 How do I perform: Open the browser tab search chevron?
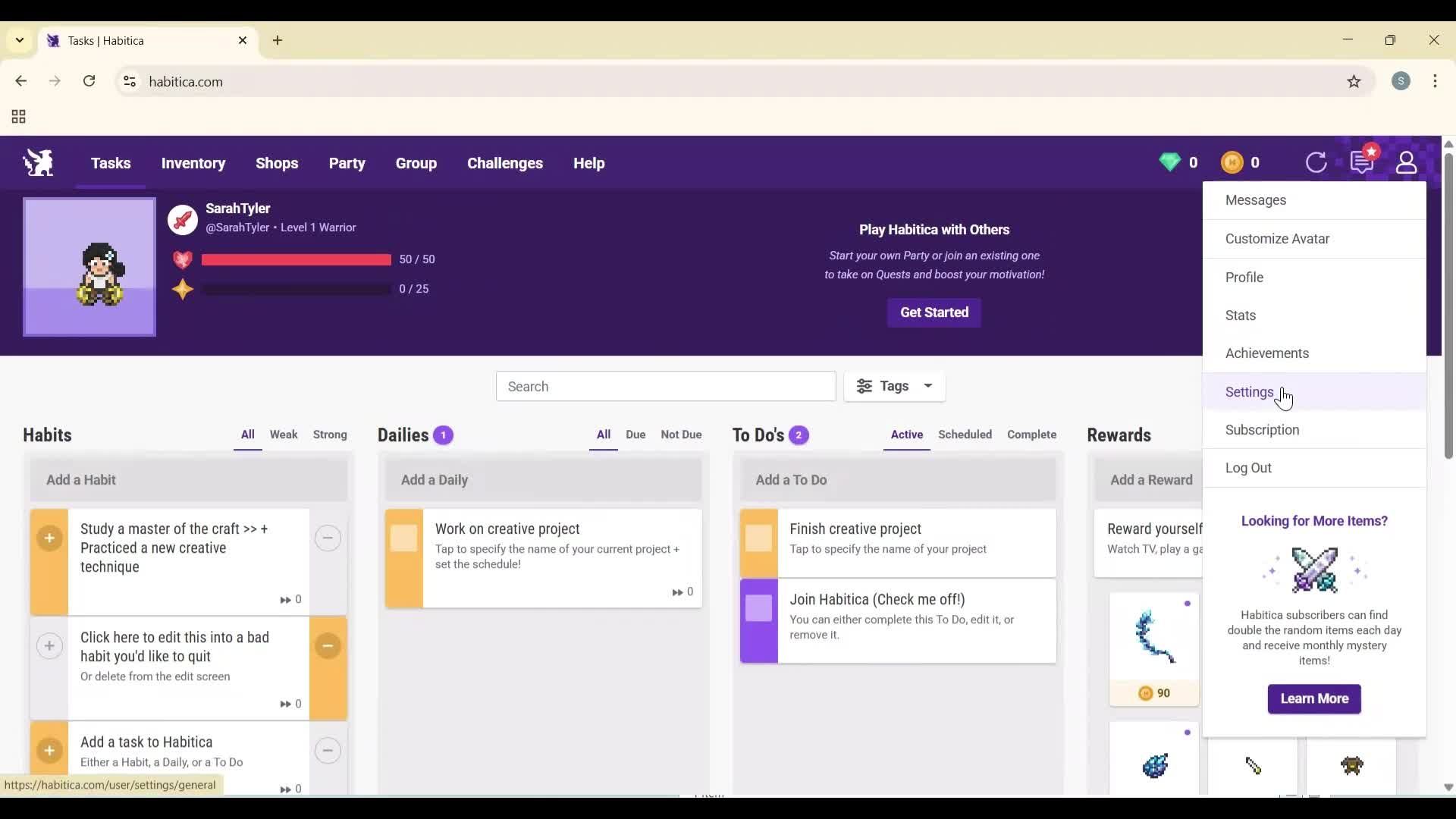[x=19, y=40]
